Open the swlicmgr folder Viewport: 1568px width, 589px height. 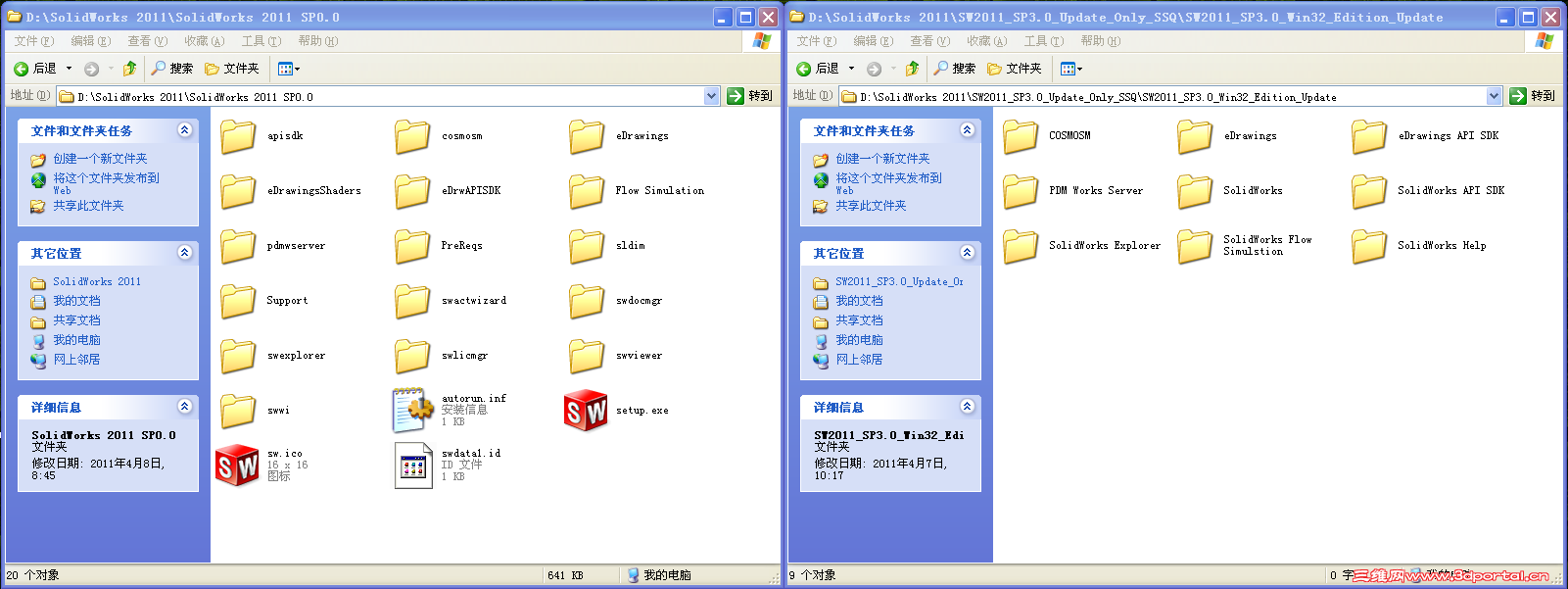pos(412,356)
